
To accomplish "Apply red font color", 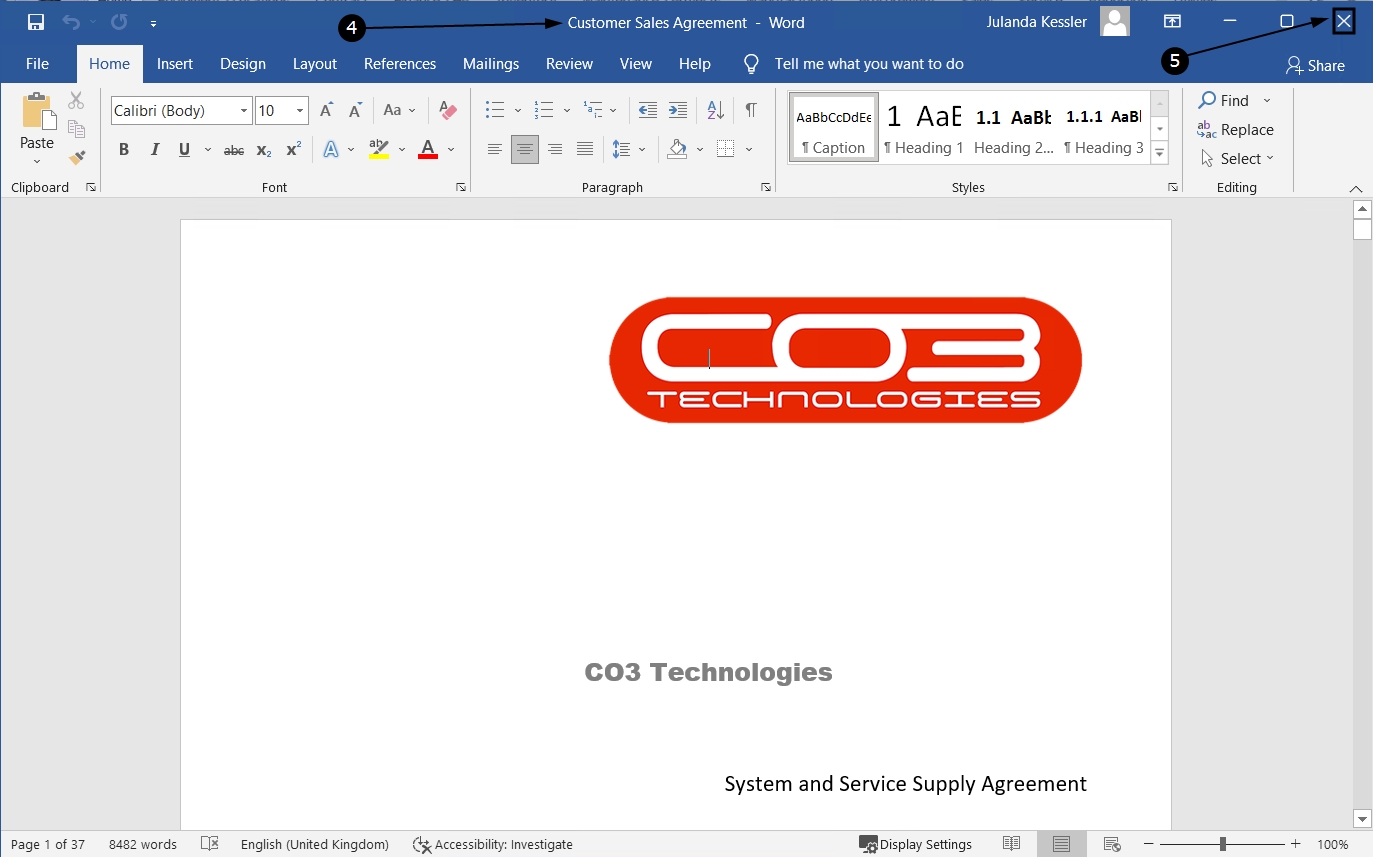I will click(428, 150).
